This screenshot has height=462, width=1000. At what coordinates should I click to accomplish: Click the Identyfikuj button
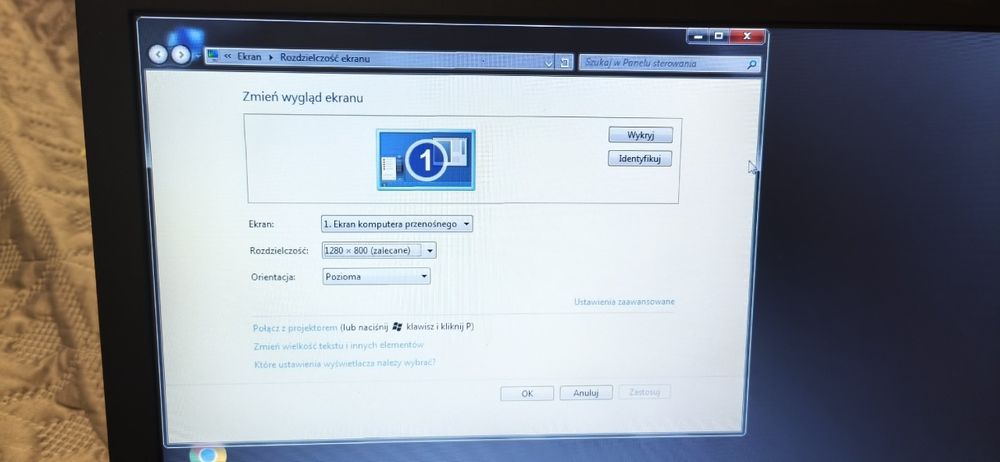coord(640,158)
